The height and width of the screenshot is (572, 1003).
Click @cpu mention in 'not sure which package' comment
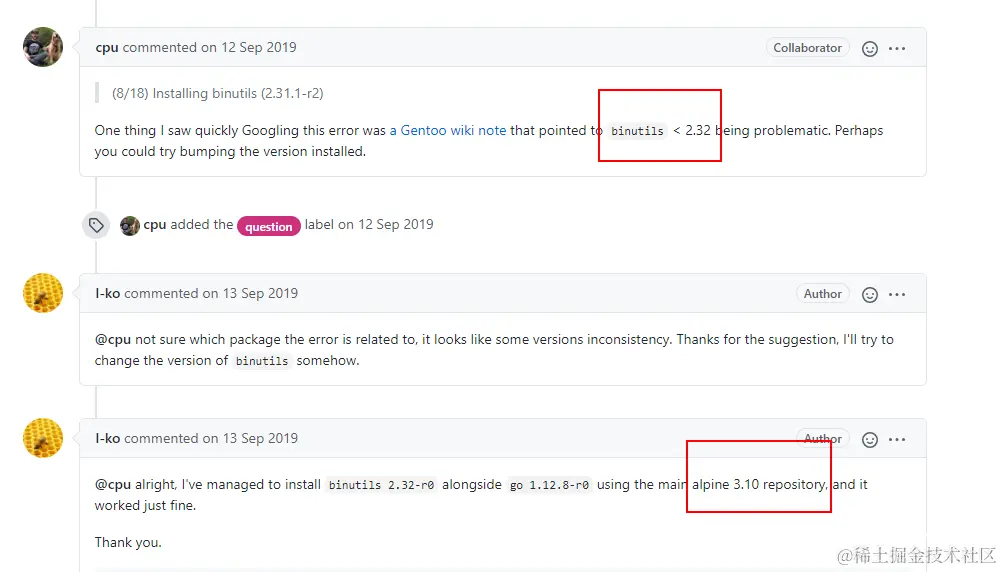(113, 340)
